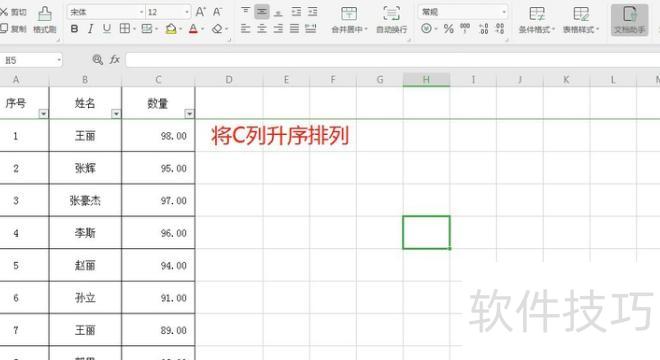660x360 pixels.
Task: Open the font name box showing 宋体
Action: (105, 12)
